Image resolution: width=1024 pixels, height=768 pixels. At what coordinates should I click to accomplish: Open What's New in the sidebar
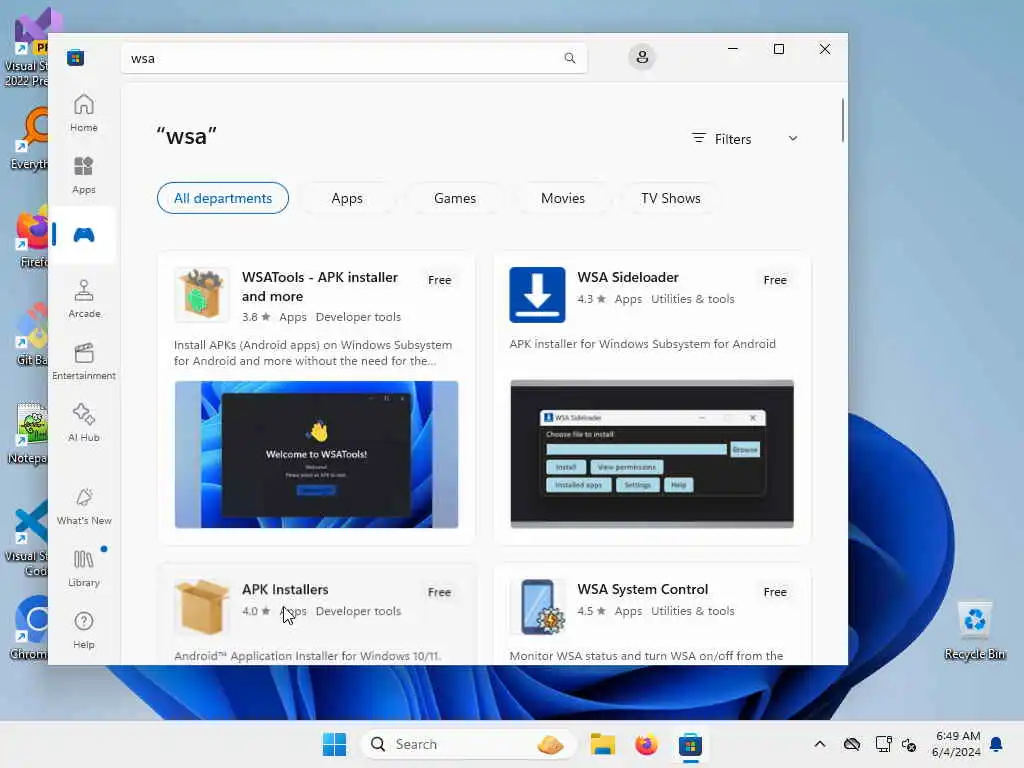84,506
